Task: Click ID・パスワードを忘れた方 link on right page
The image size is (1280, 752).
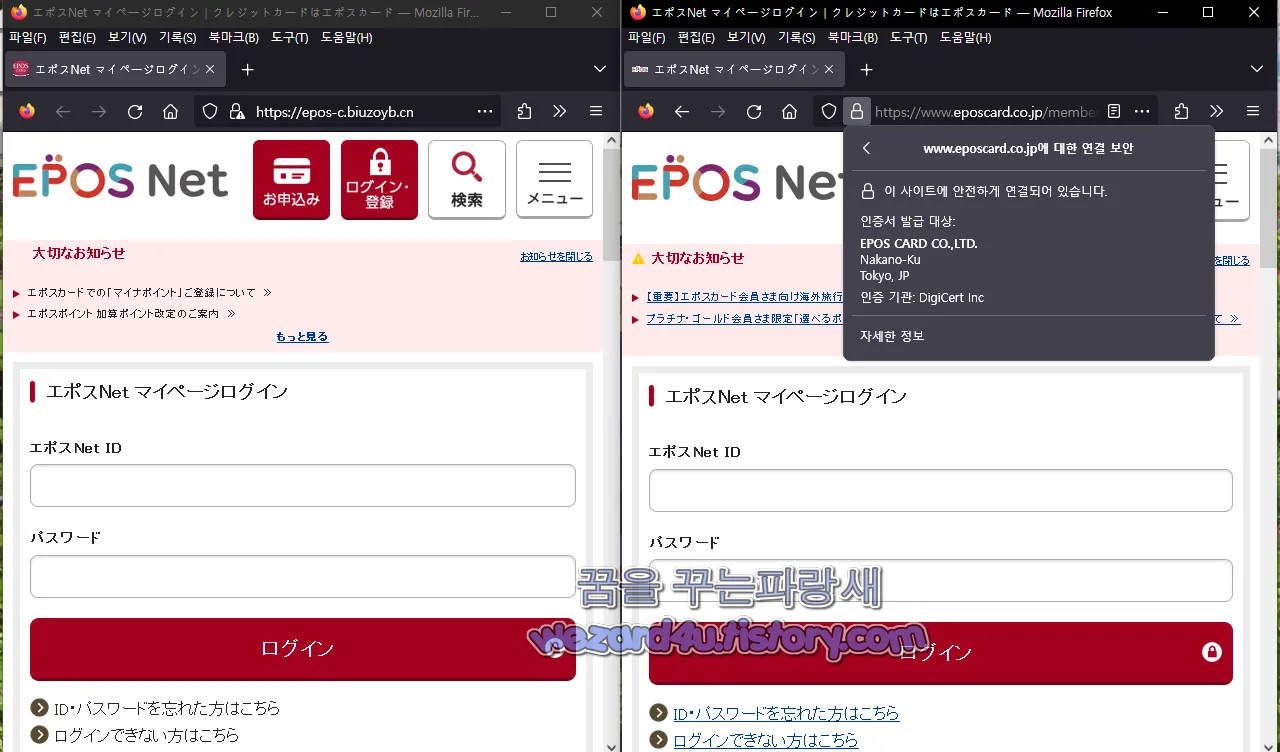Action: pyautogui.click(x=786, y=713)
